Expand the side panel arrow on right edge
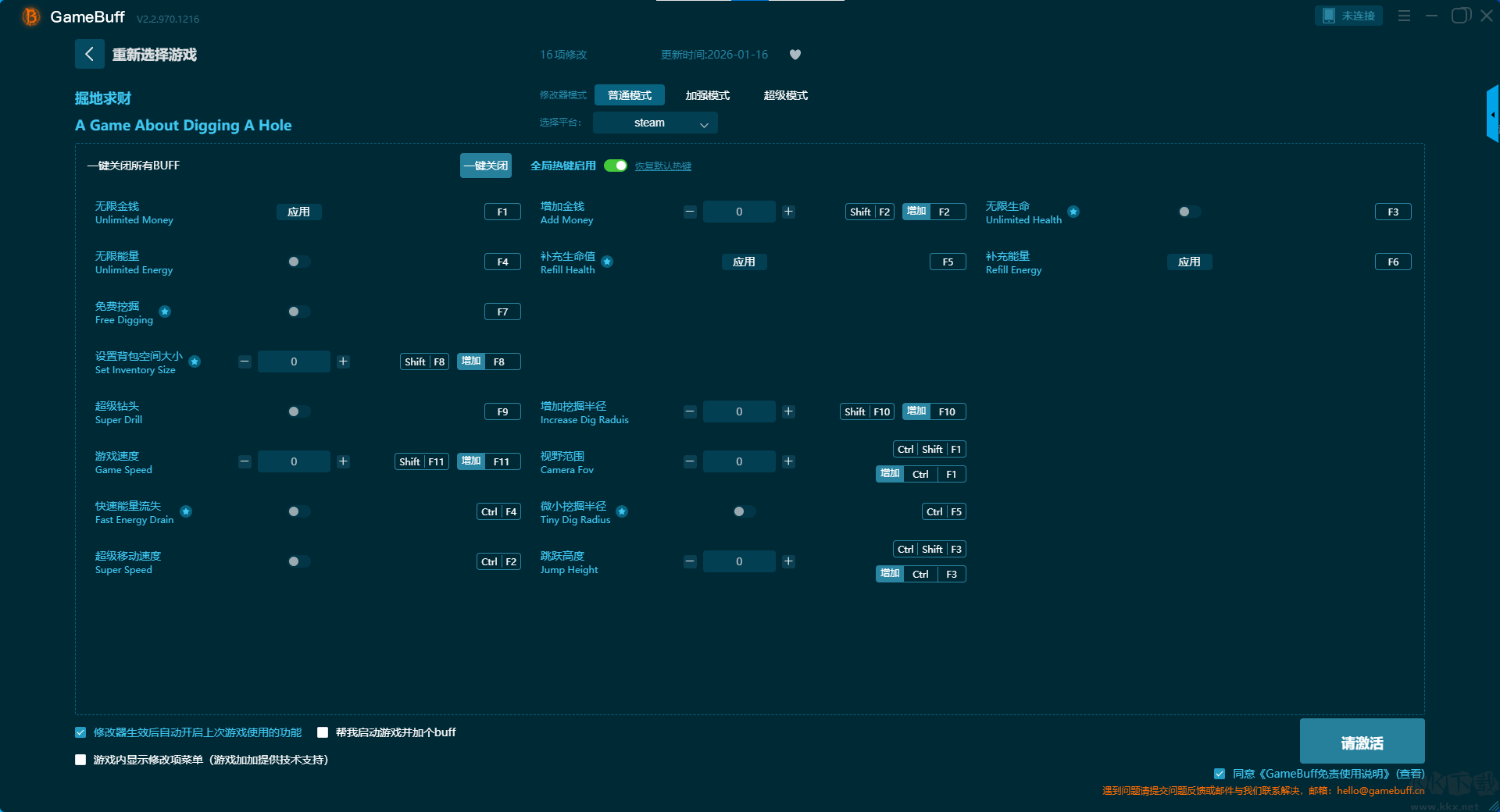This screenshot has width=1500, height=812. [x=1492, y=115]
